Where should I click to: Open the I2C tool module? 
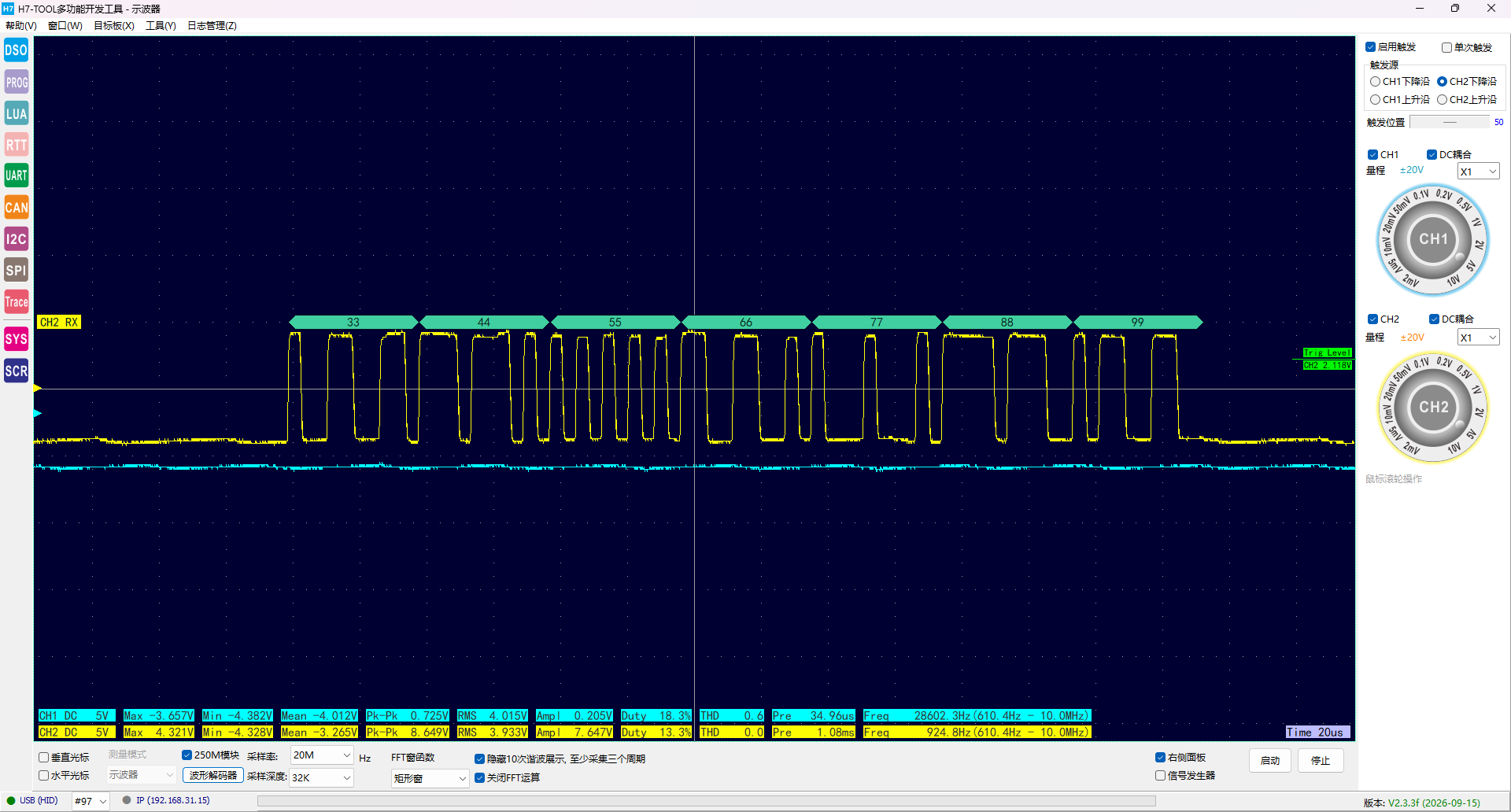pyautogui.click(x=16, y=239)
